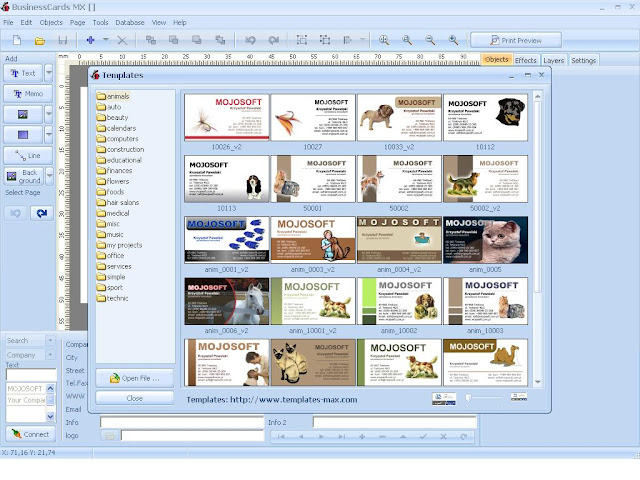The width and height of the screenshot is (640, 480).
Task: Click the thumbnail size slider handle
Action: (x=469, y=398)
